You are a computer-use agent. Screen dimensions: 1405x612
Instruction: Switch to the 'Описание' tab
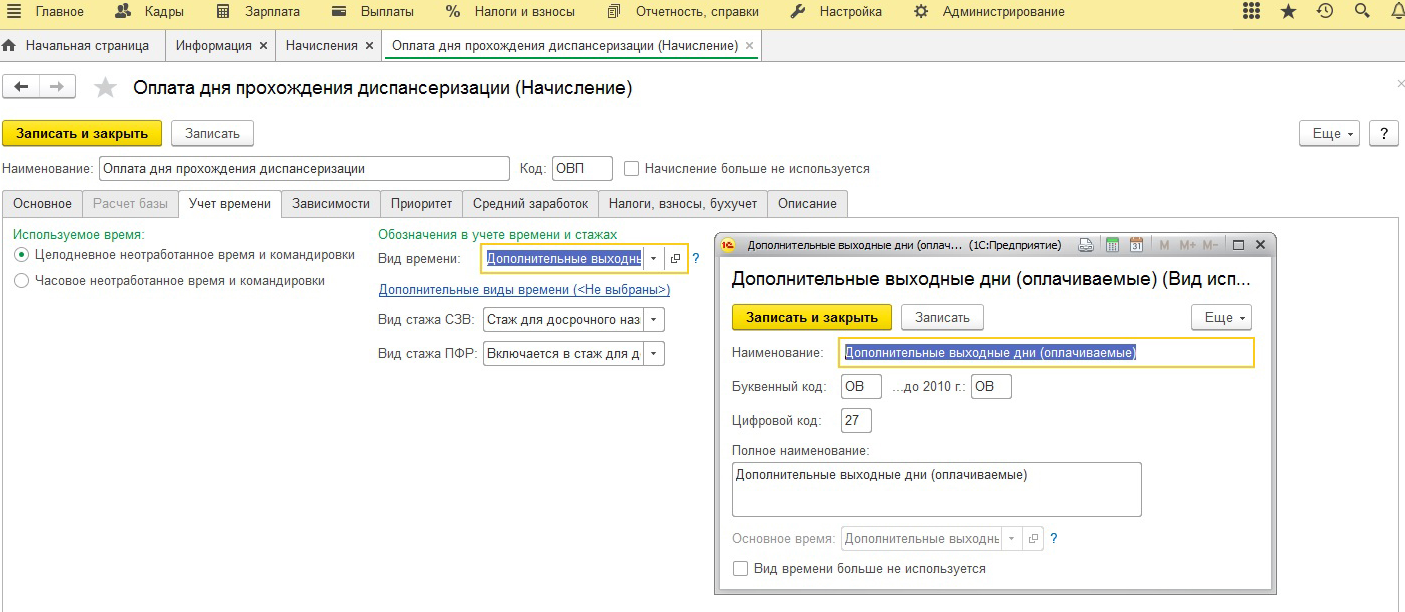coord(807,203)
